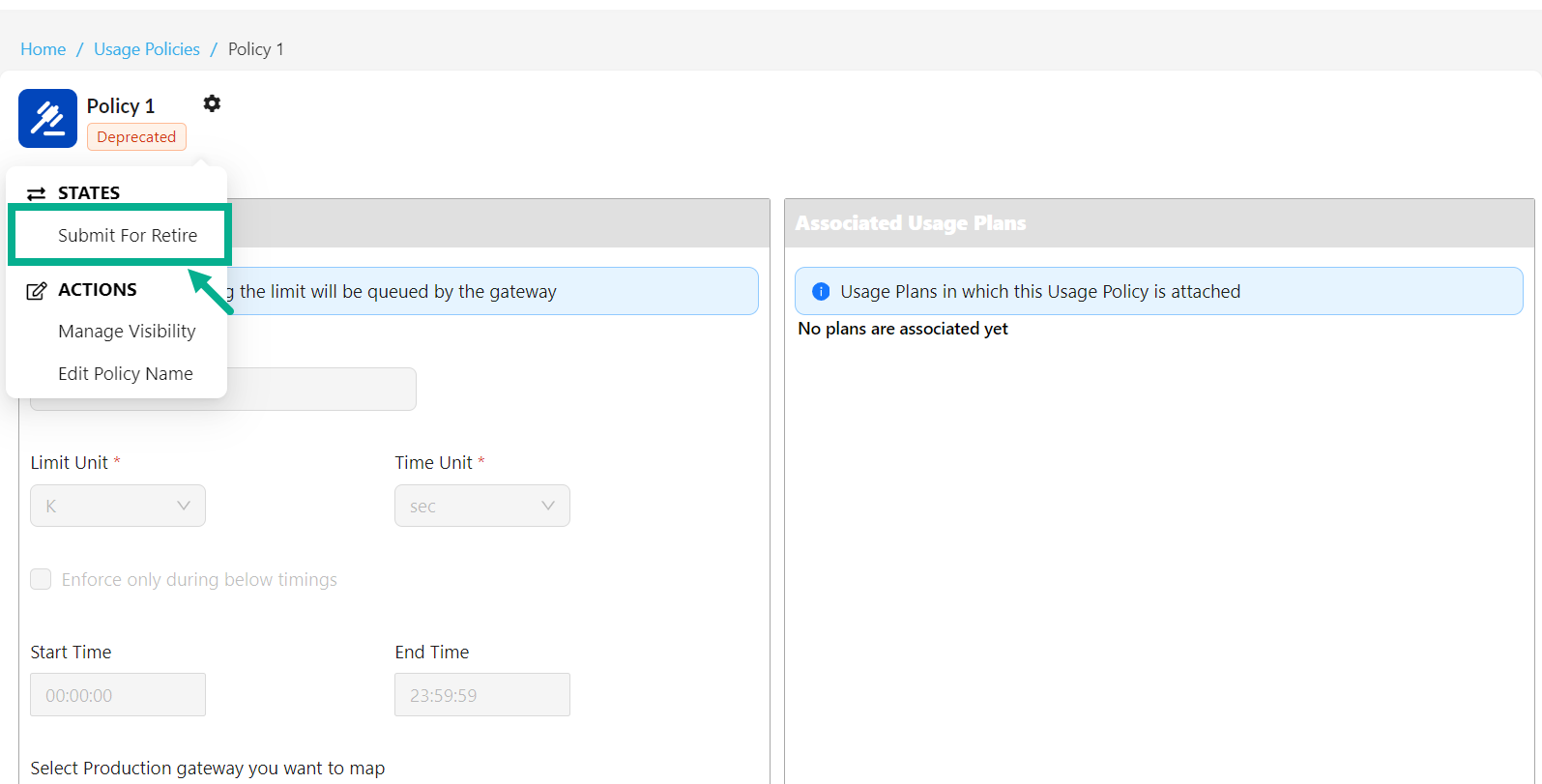Click the 'Associated Usage Plans' panel header
Screen dimensions: 1542x784
point(910,223)
